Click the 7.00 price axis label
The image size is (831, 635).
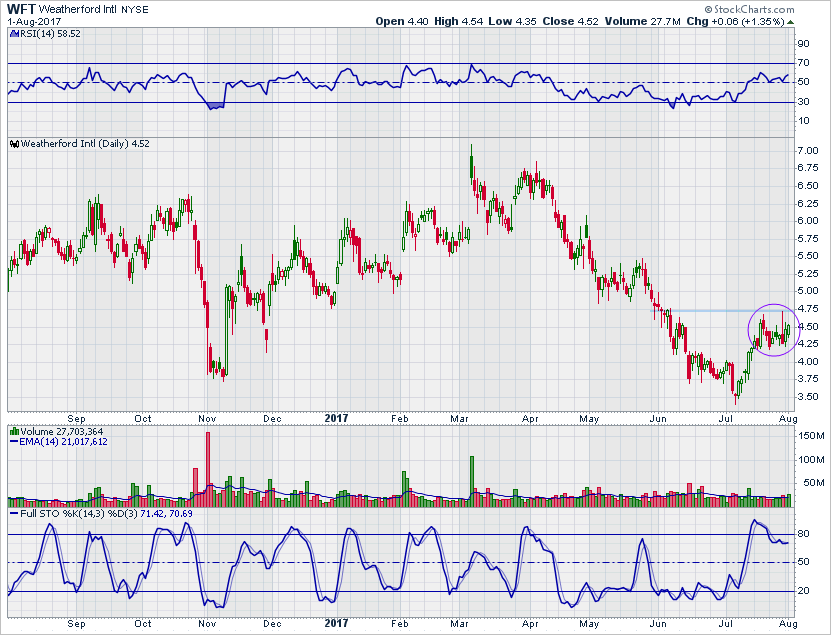click(x=807, y=151)
